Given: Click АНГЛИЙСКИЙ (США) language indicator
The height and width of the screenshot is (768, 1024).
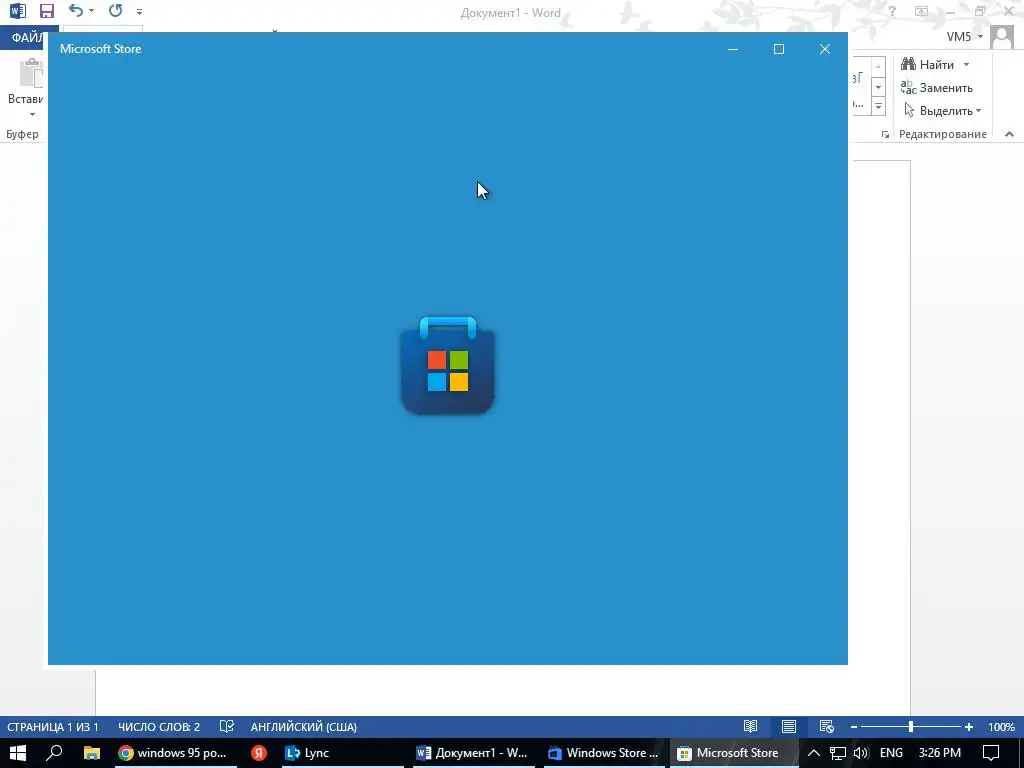Looking at the screenshot, I should 304,727.
